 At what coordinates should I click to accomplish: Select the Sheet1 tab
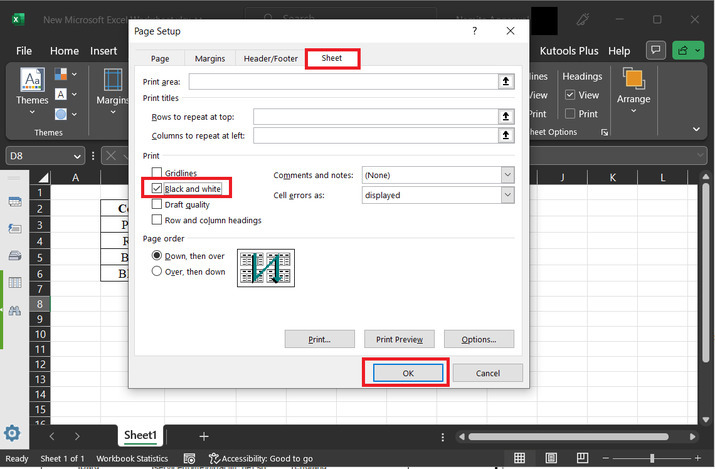(x=140, y=435)
